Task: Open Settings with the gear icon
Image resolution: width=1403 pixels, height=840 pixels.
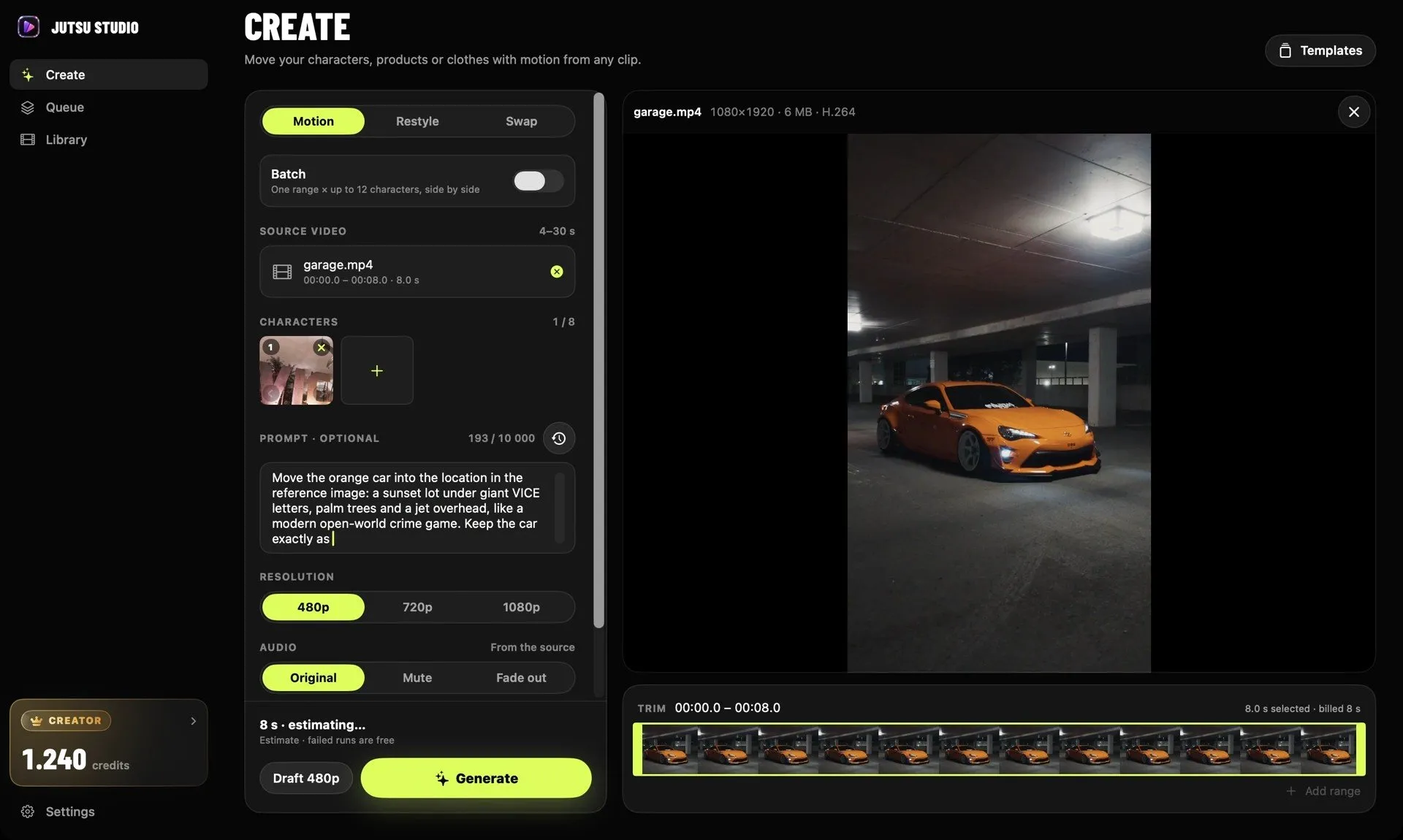Action: pos(28,812)
